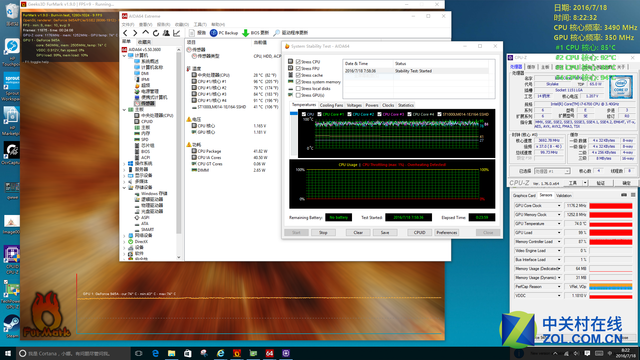The height and width of the screenshot is (360, 640).
Task: Switch to Powers tab
Action: (371, 105)
